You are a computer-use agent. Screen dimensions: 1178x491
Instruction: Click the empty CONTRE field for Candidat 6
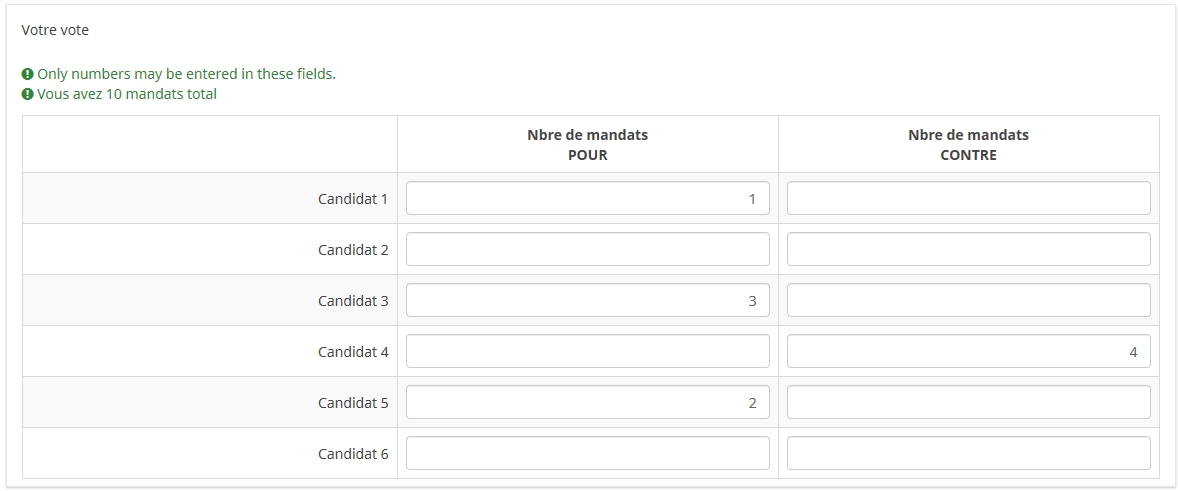[968, 453]
